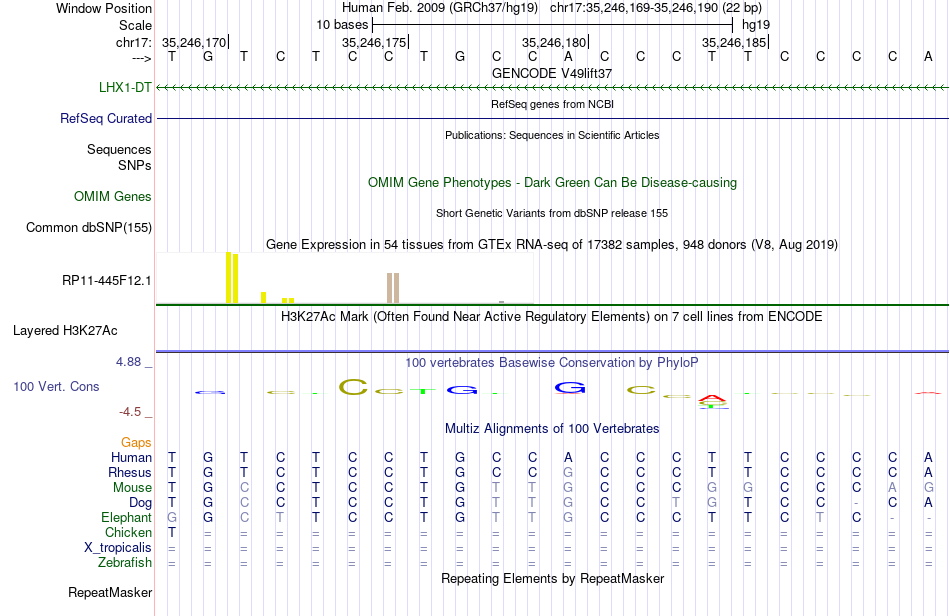Select the Chicken alignment row label
Viewport: 950px width, 616px height.
tap(128, 532)
